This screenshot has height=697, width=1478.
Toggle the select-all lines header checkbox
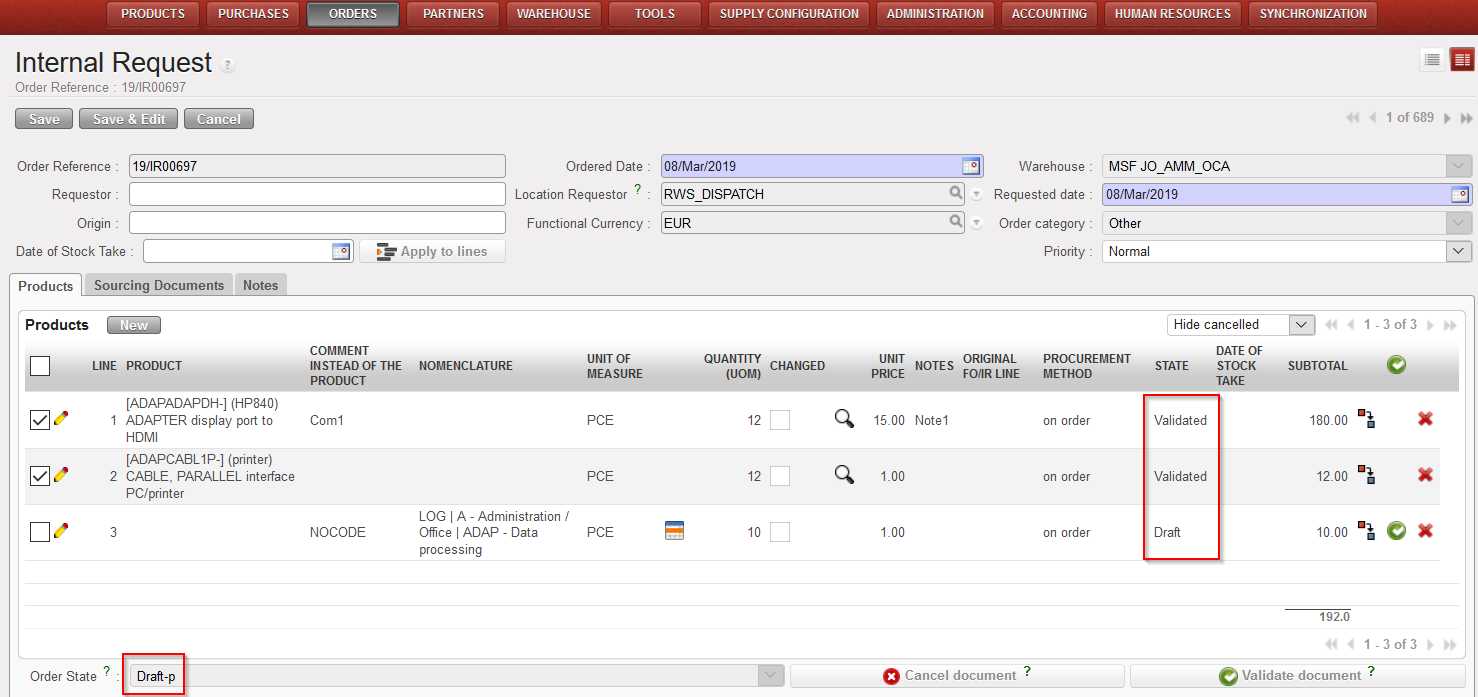click(39, 366)
